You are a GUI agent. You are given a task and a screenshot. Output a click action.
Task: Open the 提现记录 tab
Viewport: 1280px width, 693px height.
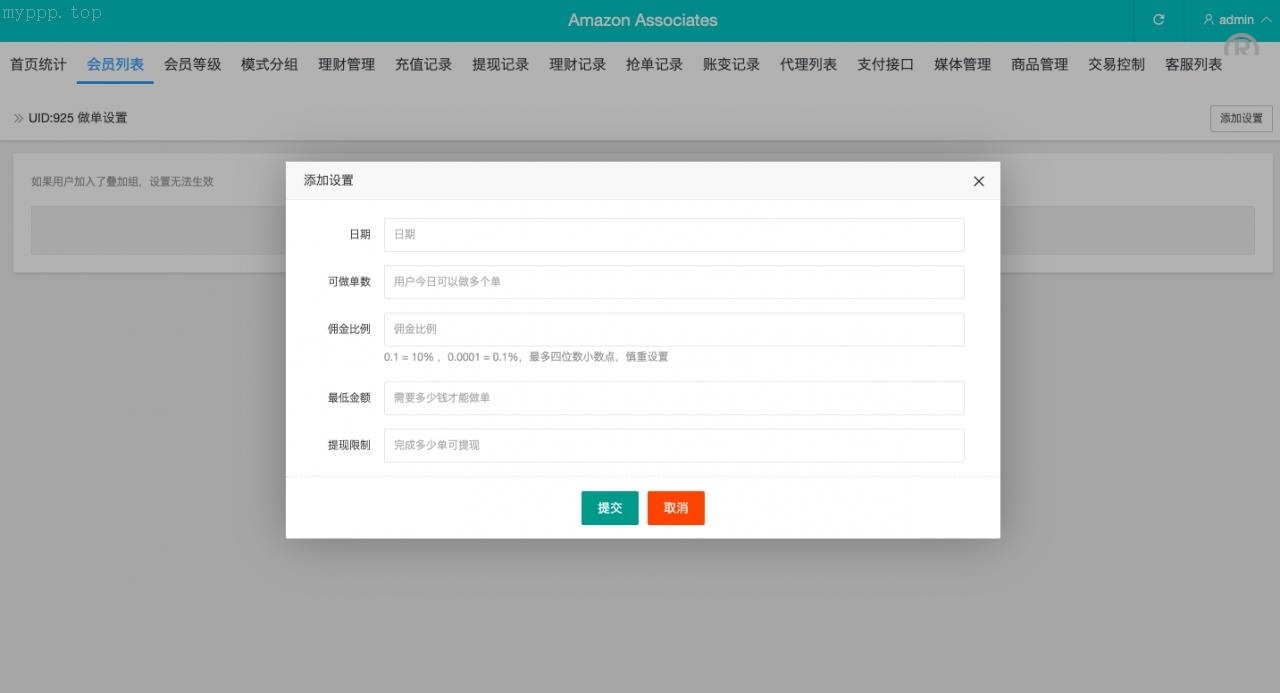pyautogui.click(x=500, y=65)
